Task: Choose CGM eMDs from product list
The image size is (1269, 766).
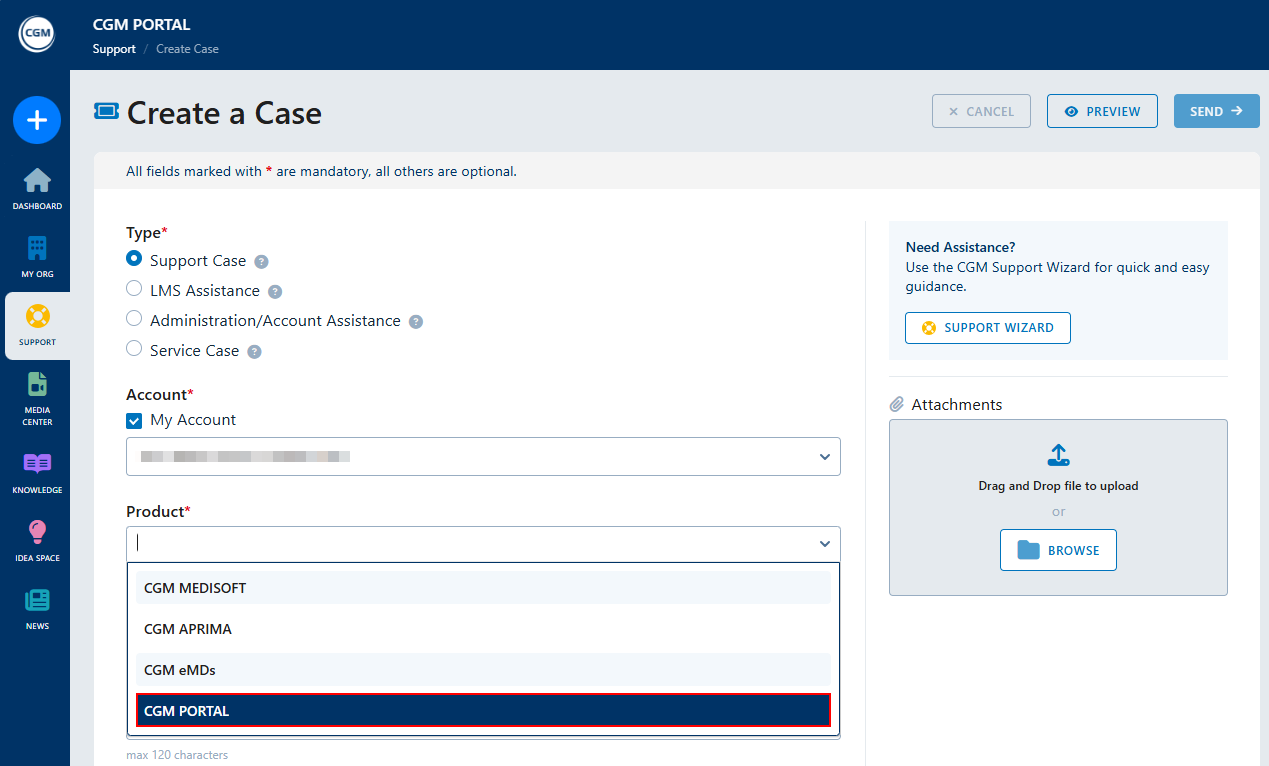Action: coord(483,670)
